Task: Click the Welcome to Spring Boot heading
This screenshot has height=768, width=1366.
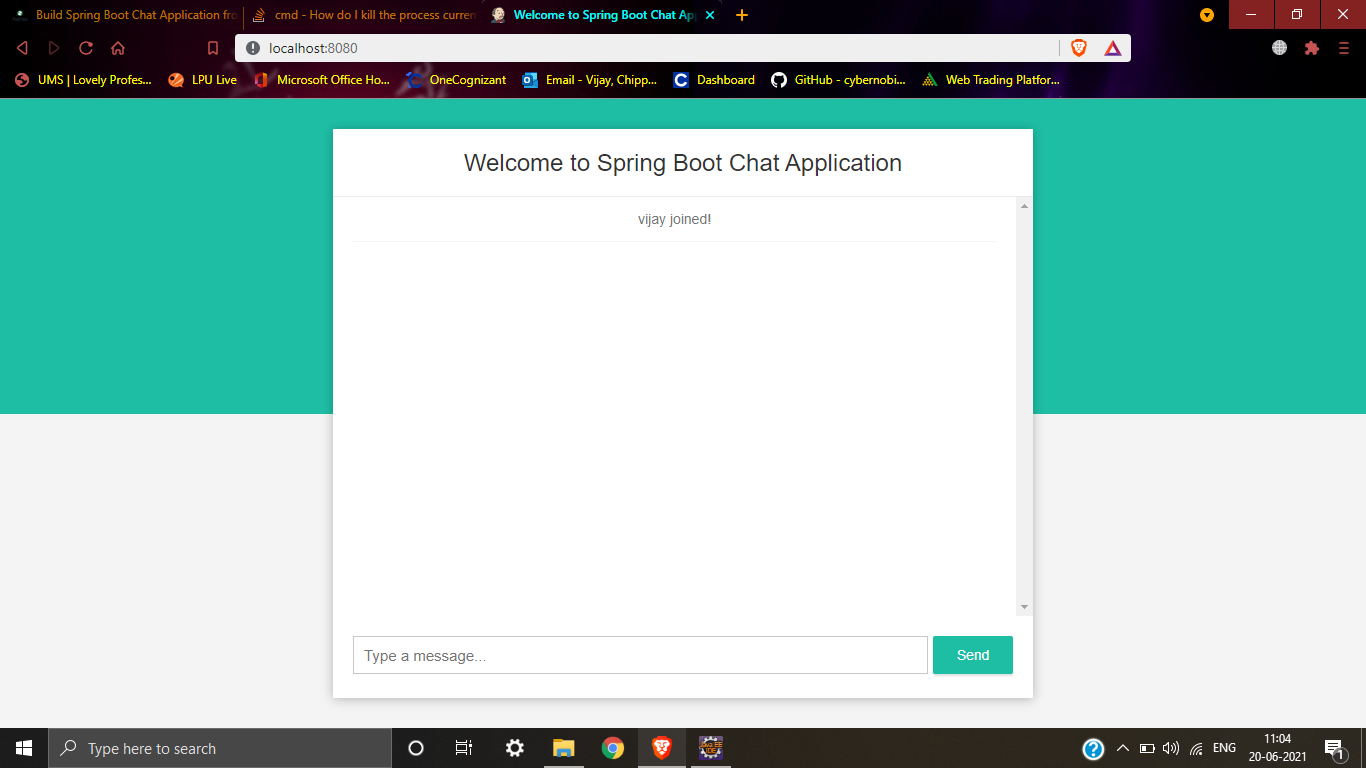Action: [683, 163]
